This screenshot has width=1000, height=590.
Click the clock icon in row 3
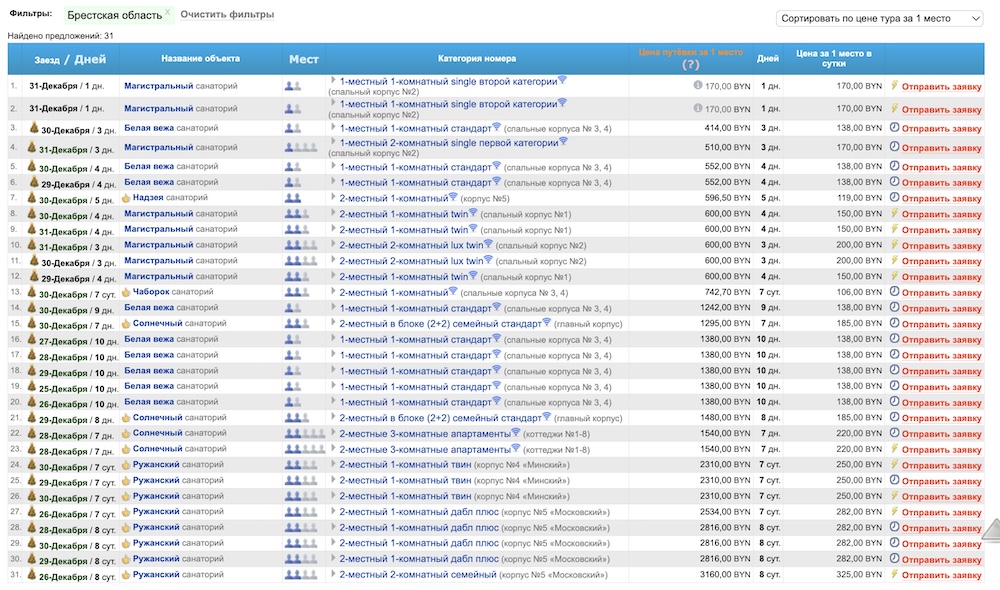(x=894, y=128)
